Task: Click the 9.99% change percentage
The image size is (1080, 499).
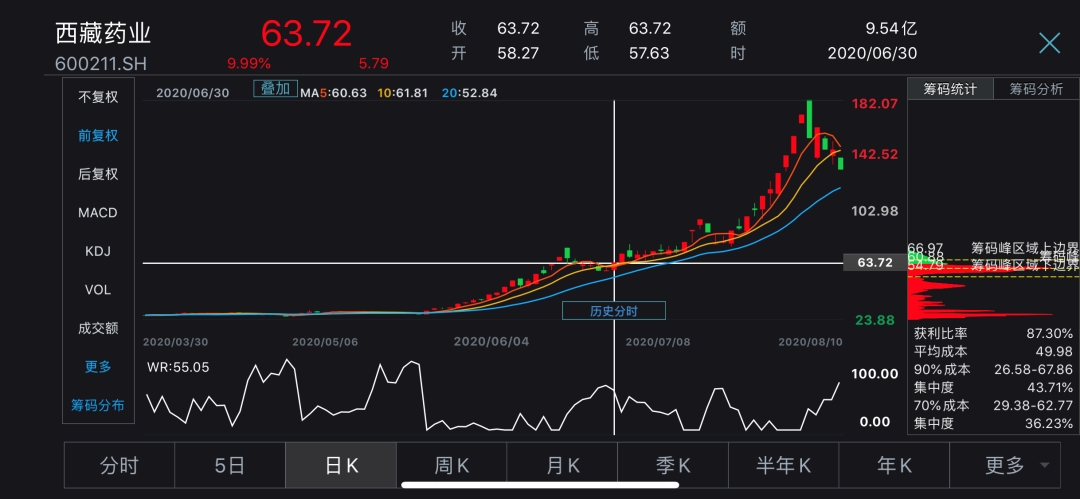Action: coord(249,63)
